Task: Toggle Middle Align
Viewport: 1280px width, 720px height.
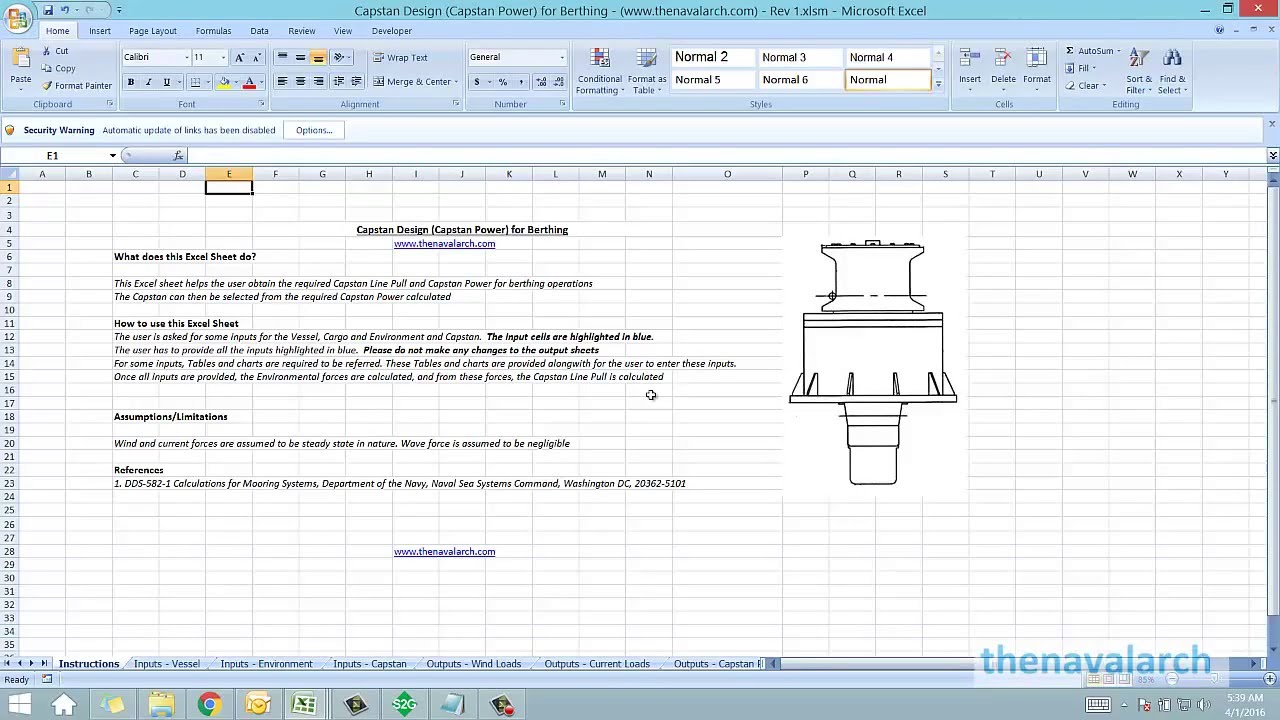Action: 300,57
